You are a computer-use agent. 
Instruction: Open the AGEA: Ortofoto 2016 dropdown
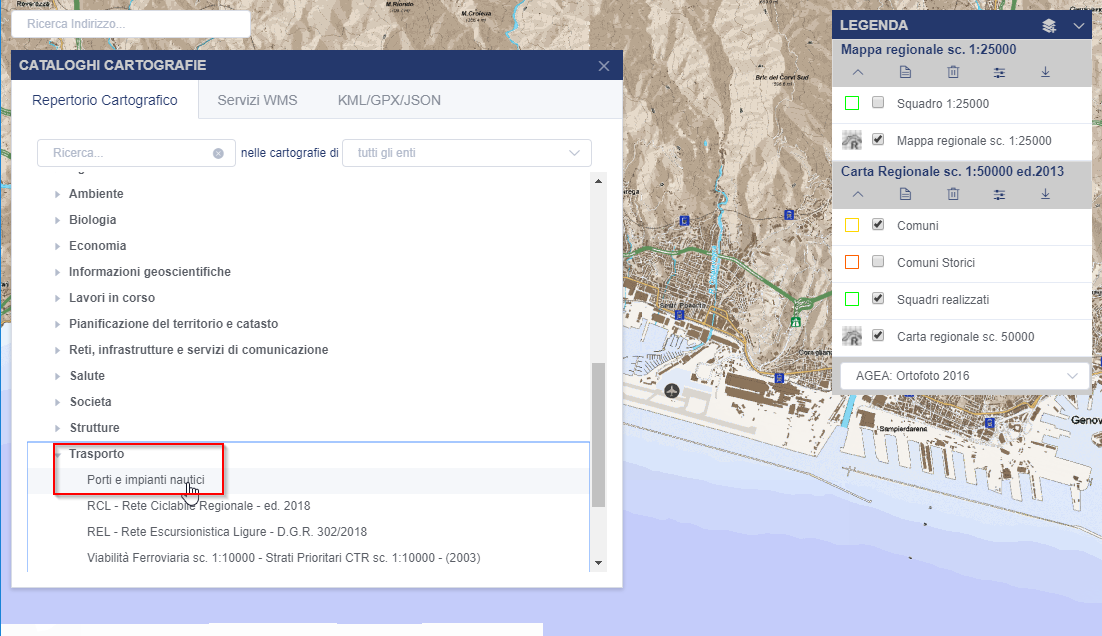point(960,376)
